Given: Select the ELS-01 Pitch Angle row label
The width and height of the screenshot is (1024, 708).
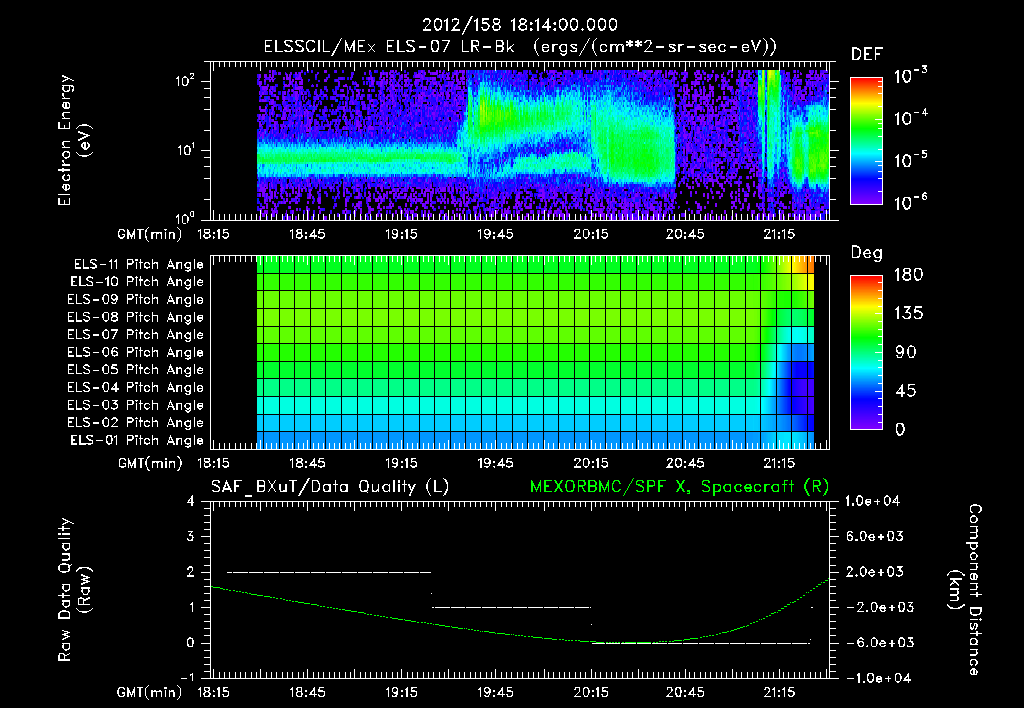Looking at the screenshot, I should [x=137, y=441].
